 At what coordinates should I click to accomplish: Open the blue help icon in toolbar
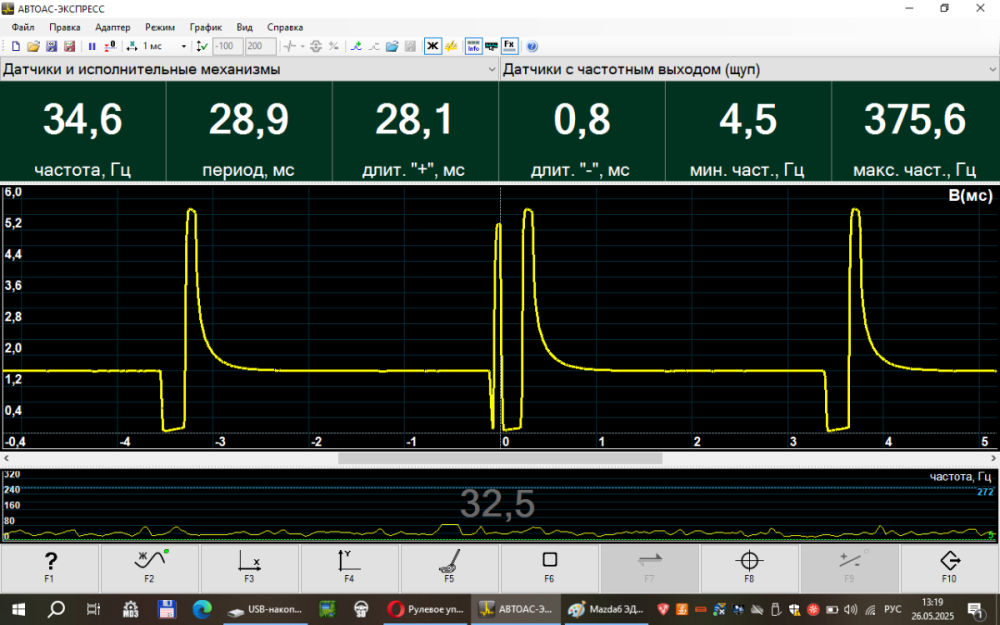pos(532,46)
